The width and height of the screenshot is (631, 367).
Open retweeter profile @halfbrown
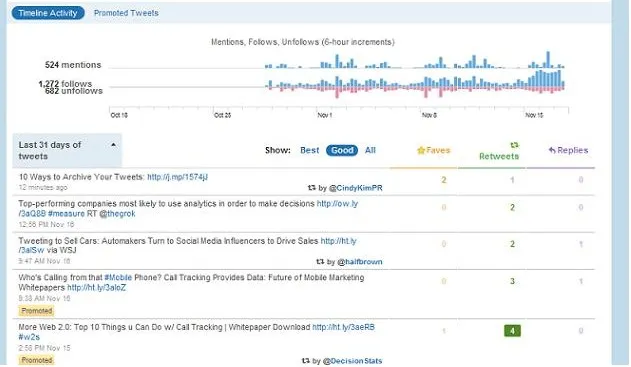(360, 262)
